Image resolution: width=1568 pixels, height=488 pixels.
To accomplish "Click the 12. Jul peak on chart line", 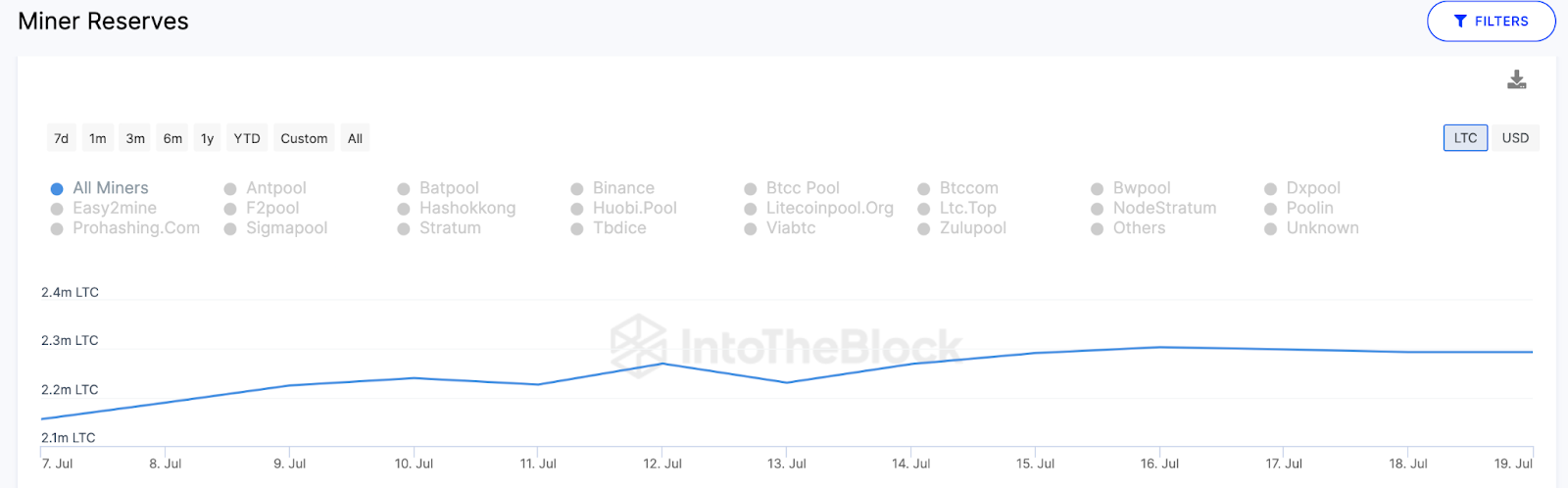I will coord(662,364).
